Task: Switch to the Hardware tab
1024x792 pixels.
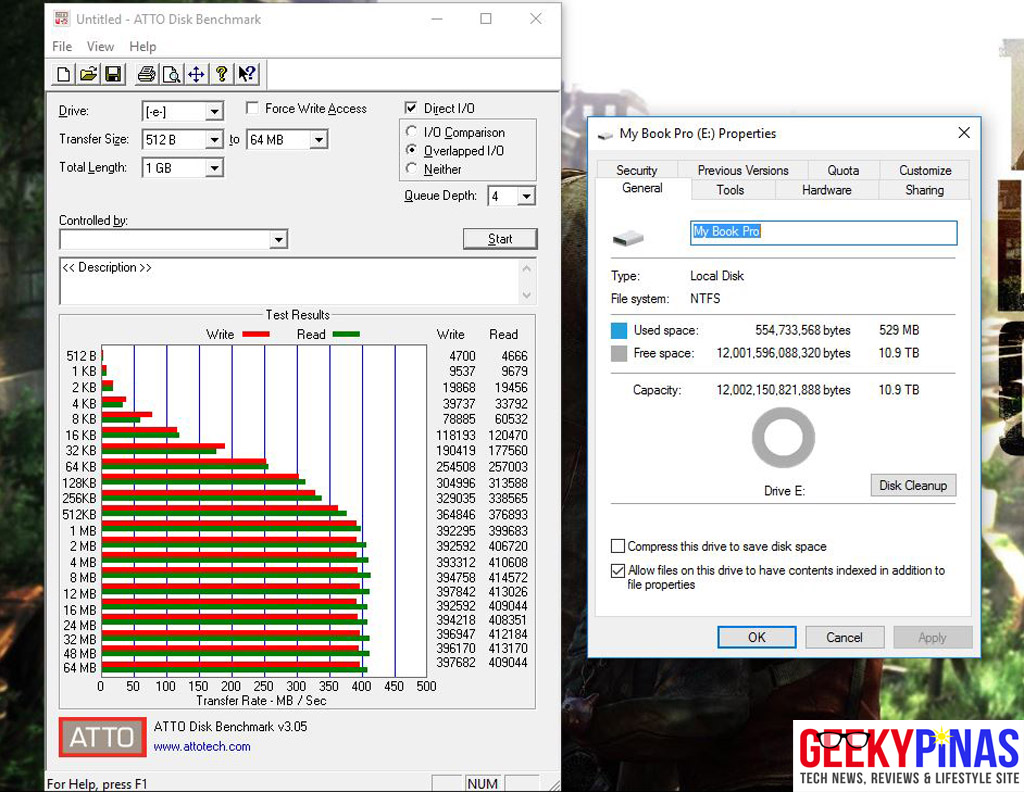Action: [827, 190]
